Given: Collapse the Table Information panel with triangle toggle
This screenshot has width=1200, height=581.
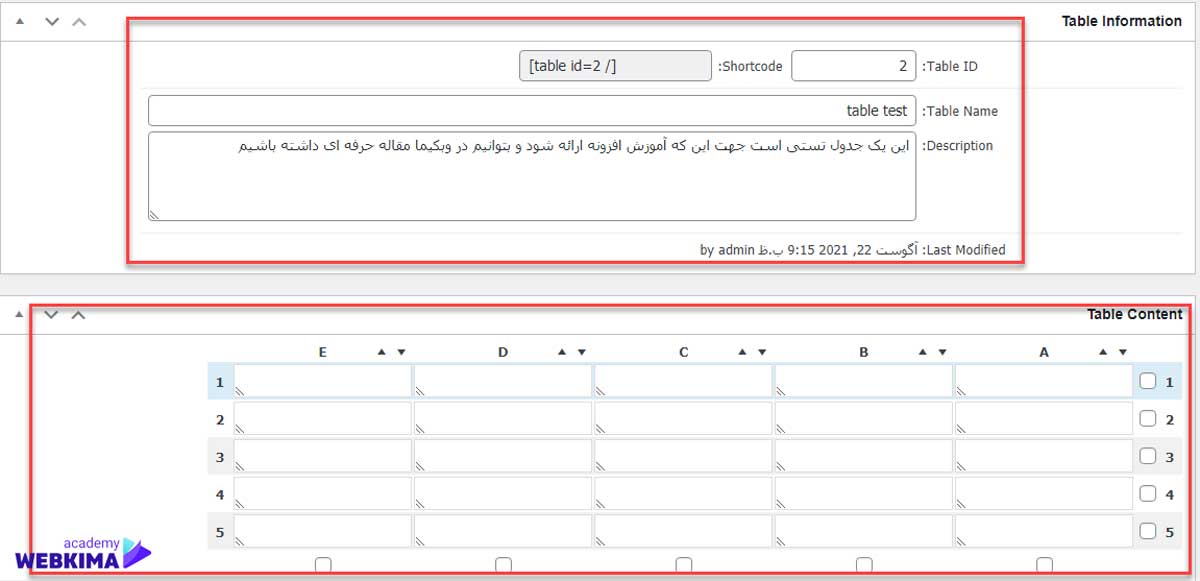Looking at the screenshot, I should 20,21.
